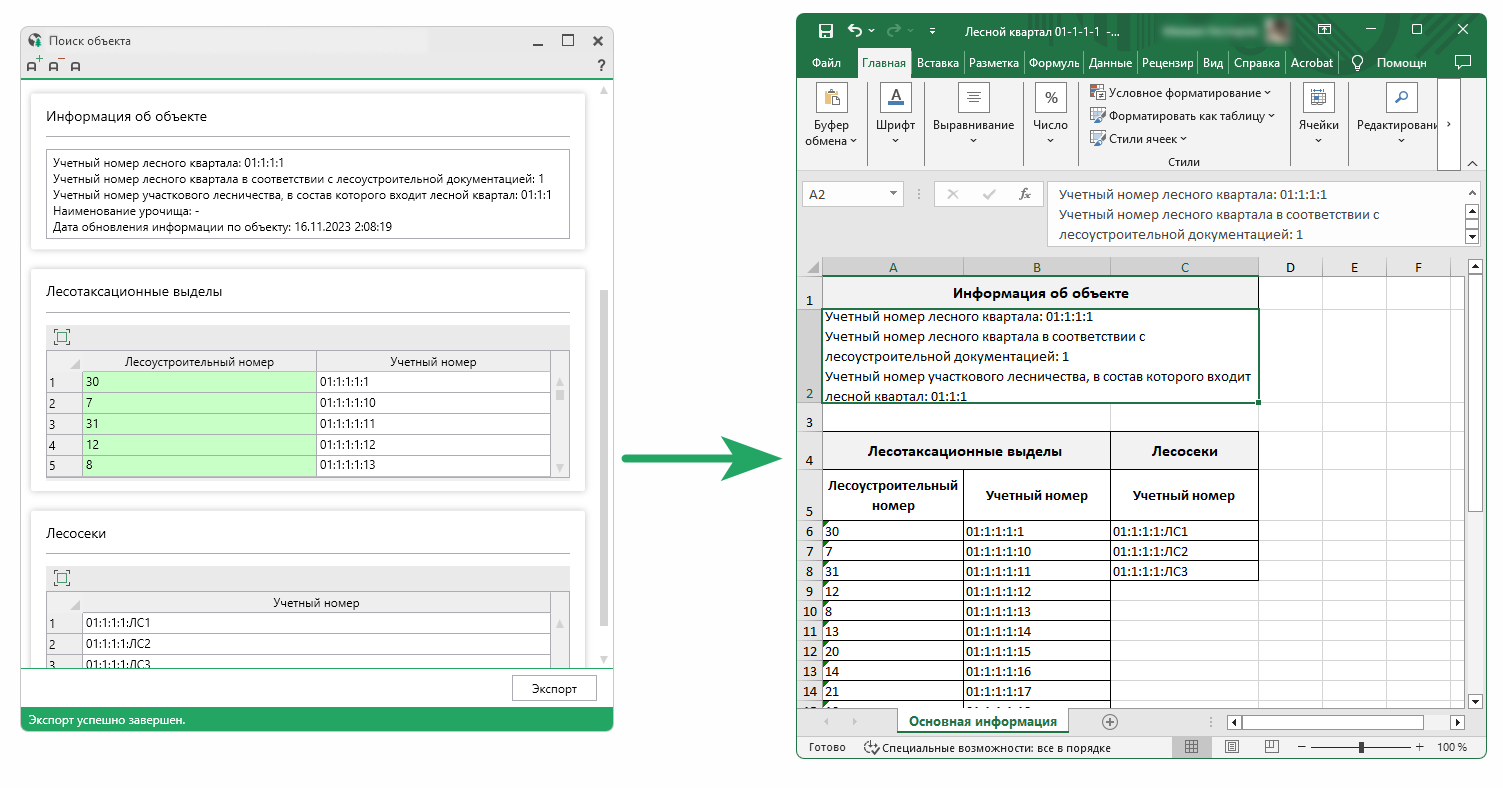
Task: Add a new sheet with plus icon
Action: pos(1109,722)
